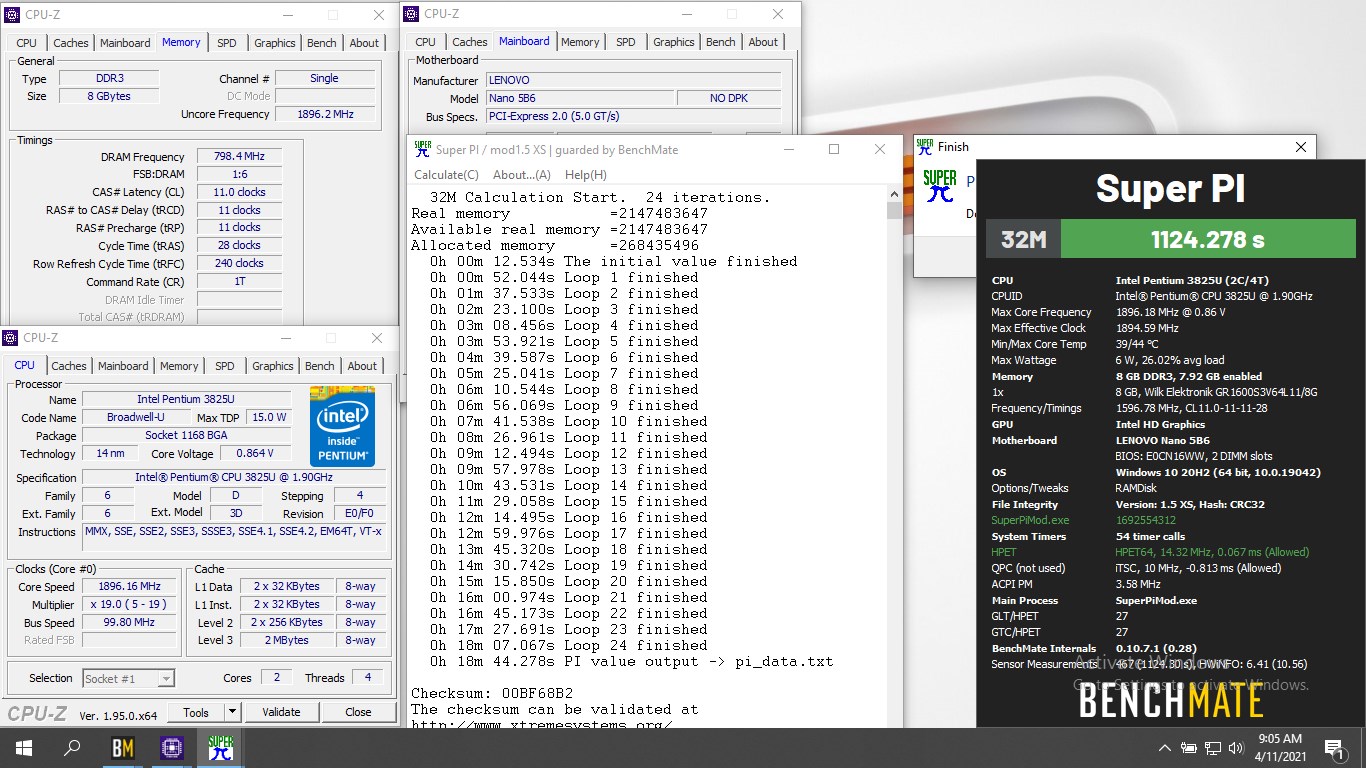Open taskbar search

[72, 748]
